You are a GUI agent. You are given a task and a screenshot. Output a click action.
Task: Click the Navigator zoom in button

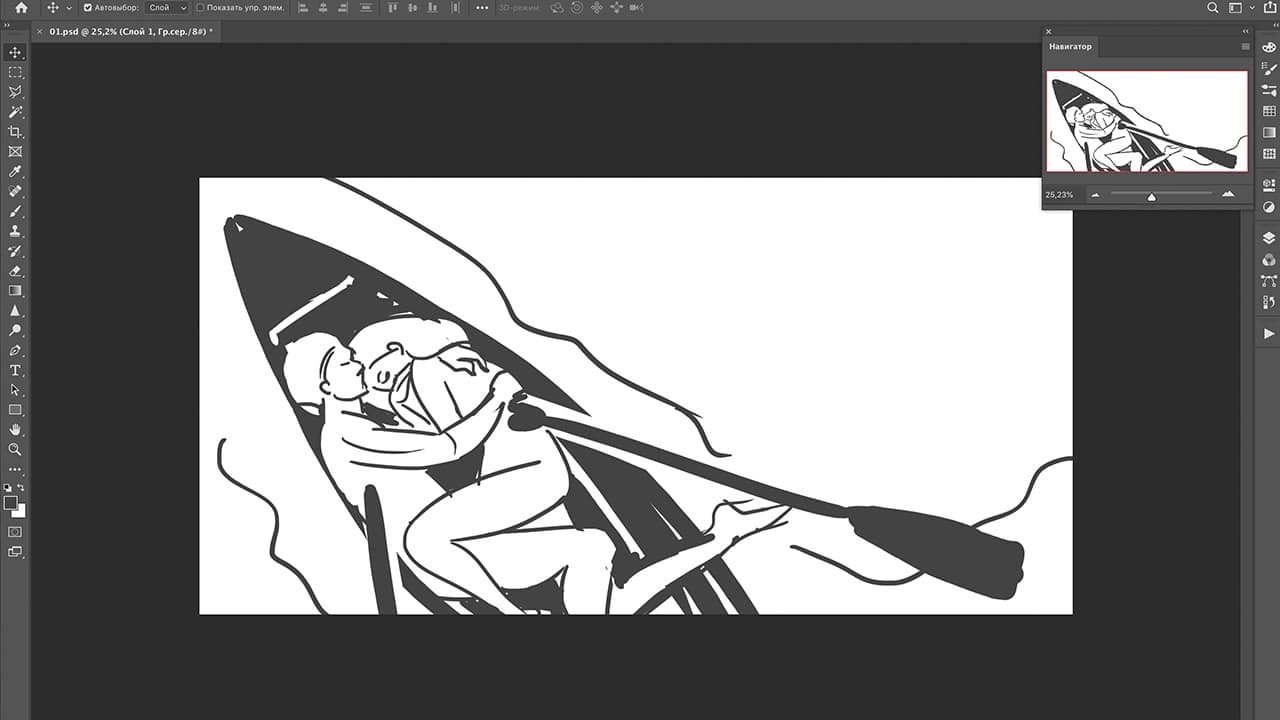(x=1228, y=194)
